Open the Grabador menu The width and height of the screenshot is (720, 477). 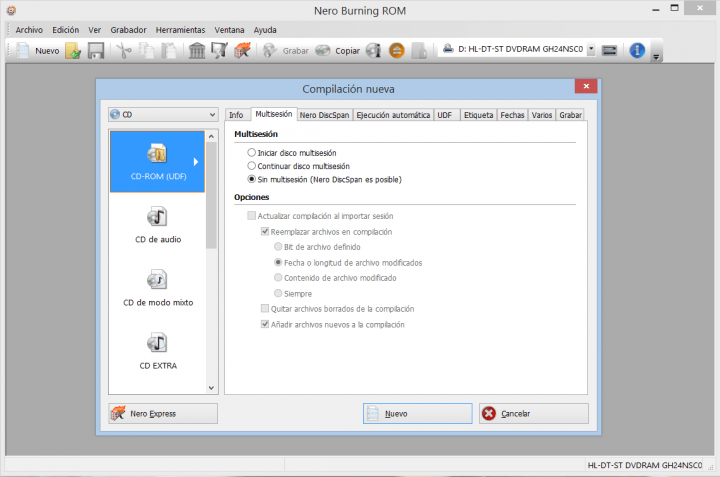[x=128, y=30]
